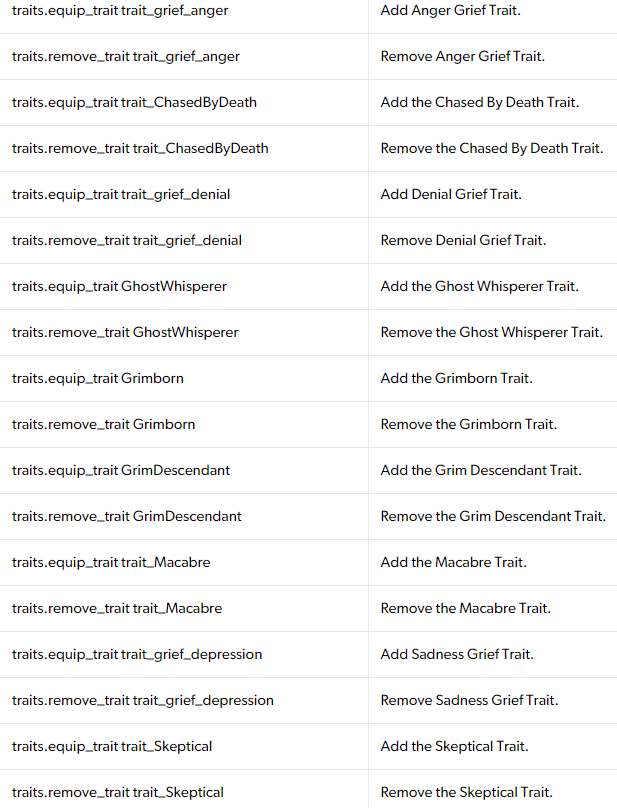617x808 pixels.
Task: Select the 'Remove Anger Grief Trait.' description
Action: pyautogui.click(x=462, y=57)
